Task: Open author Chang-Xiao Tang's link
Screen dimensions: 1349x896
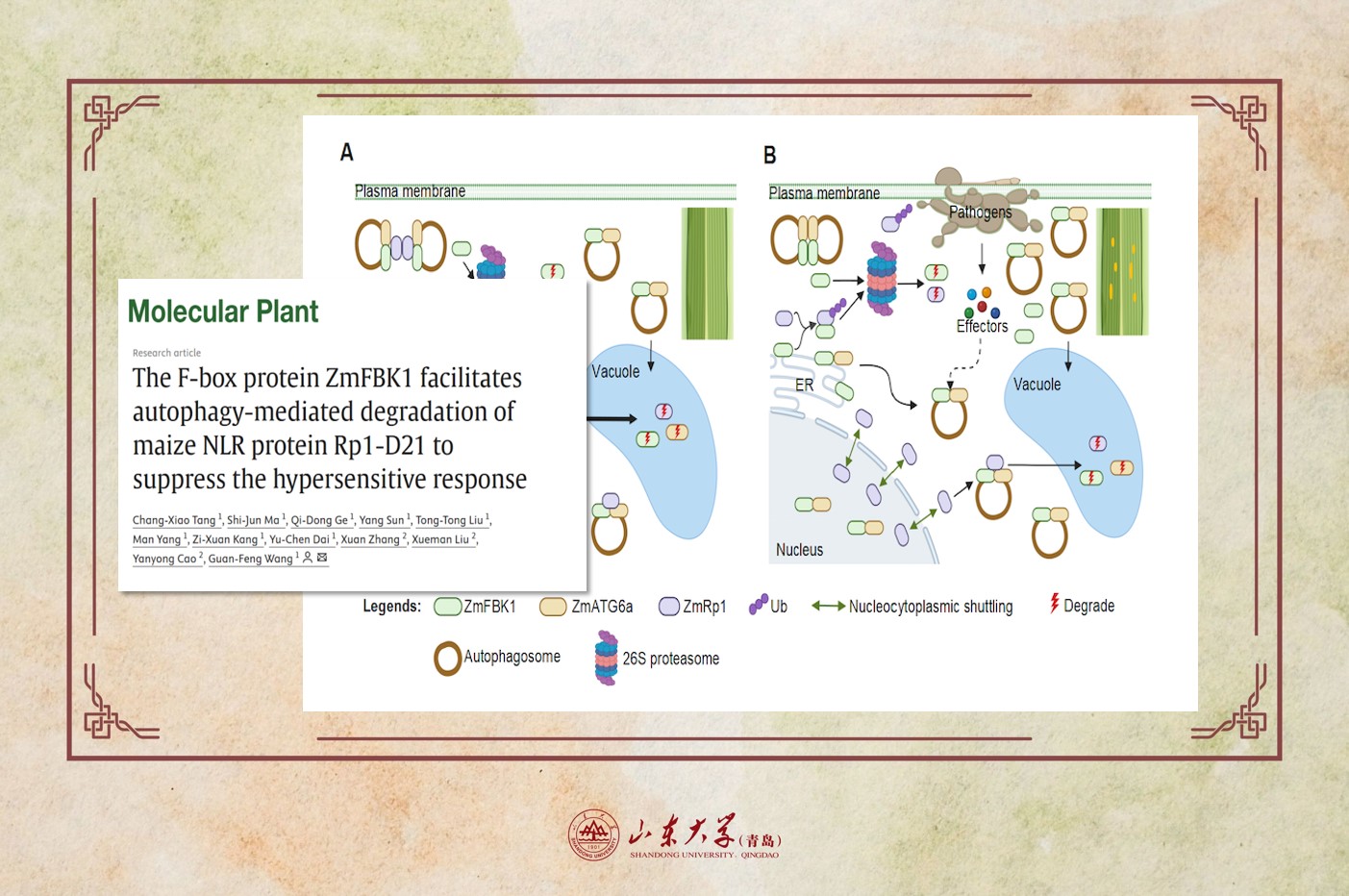Action: click(x=174, y=520)
